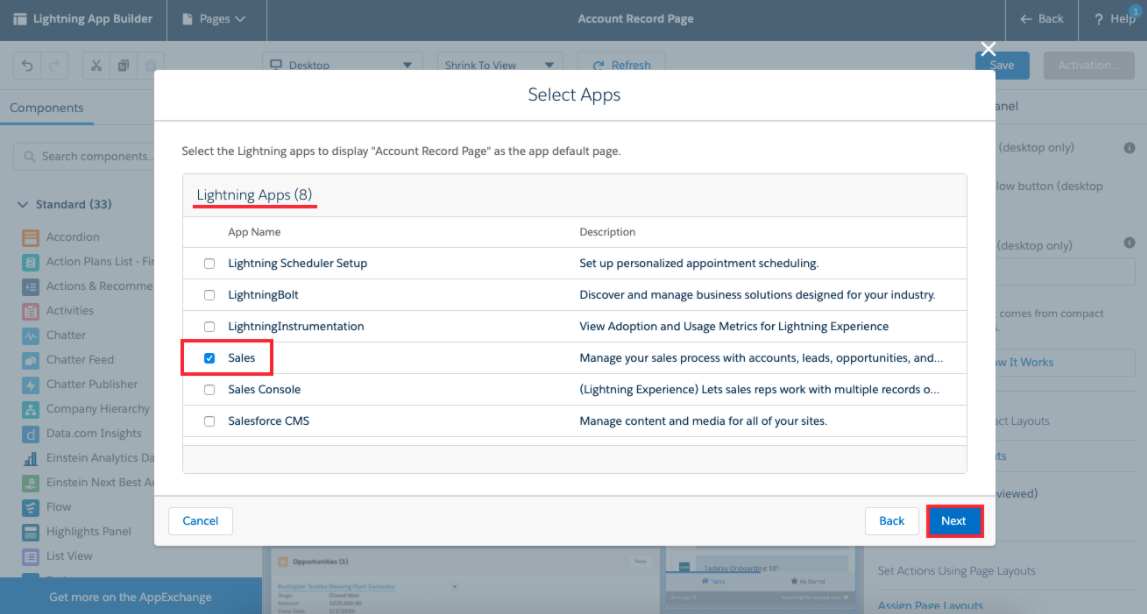The image size is (1147, 614).
Task: Select the Chatter component icon
Action: 33,334
